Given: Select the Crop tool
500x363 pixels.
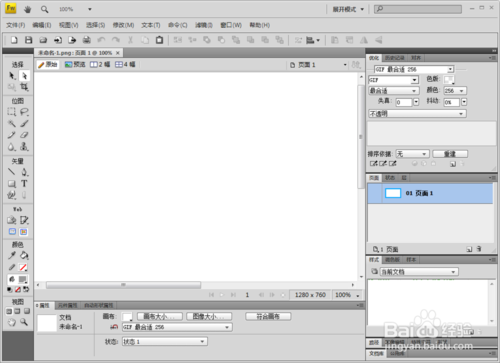Looking at the screenshot, I should pyautogui.click(x=24, y=87).
